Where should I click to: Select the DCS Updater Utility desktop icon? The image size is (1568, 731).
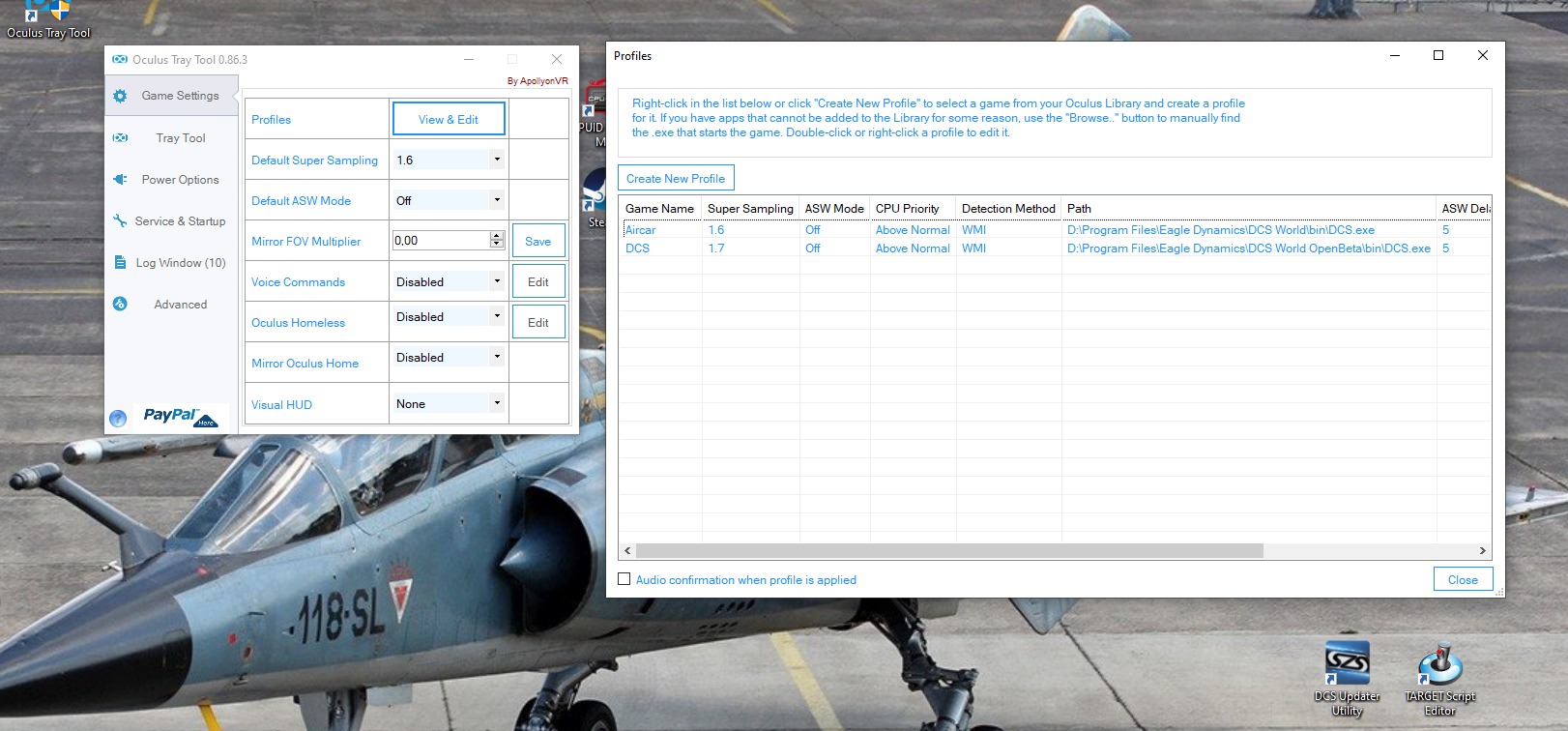1347,678
